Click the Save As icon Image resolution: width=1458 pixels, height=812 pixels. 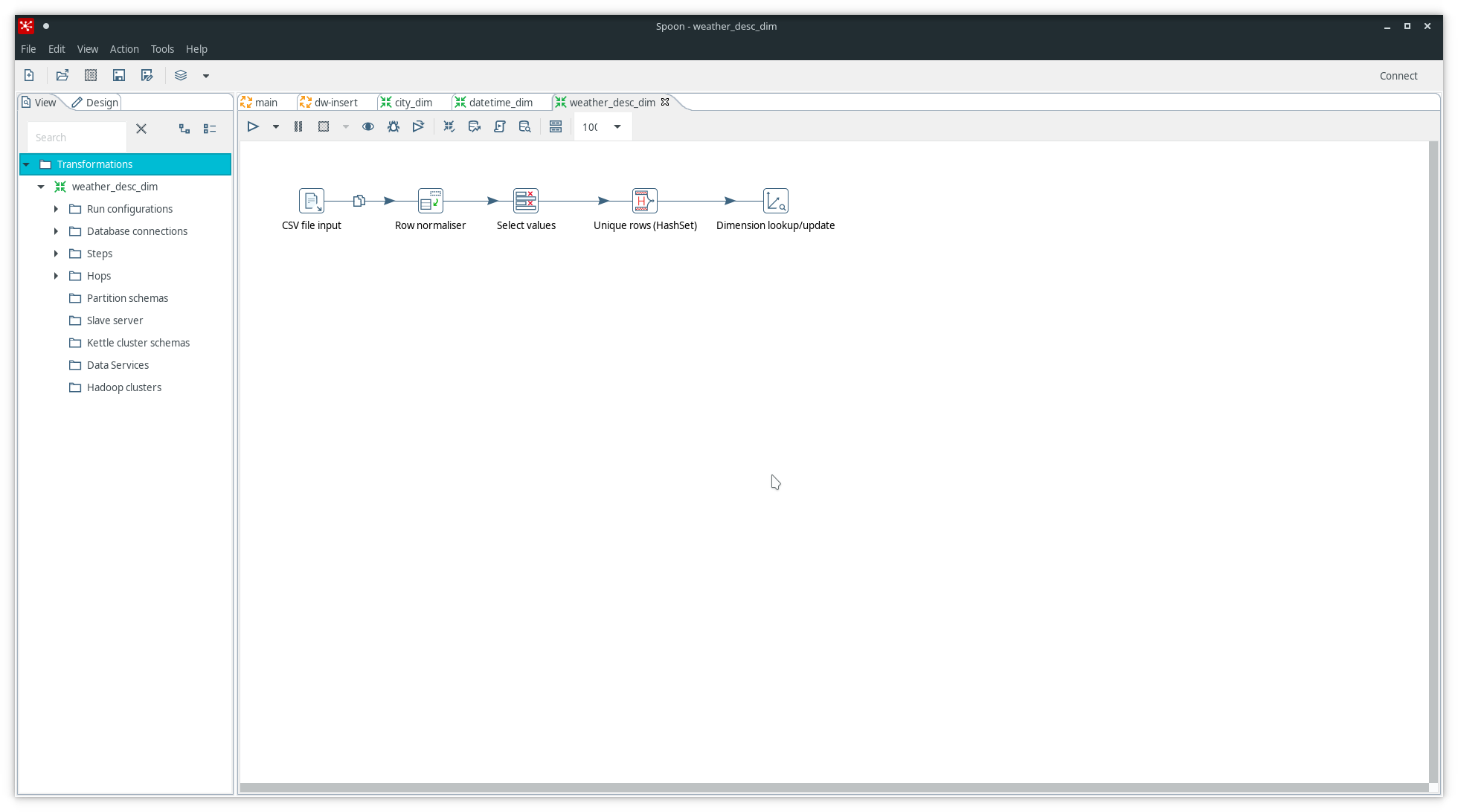click(x=147, y=75)
